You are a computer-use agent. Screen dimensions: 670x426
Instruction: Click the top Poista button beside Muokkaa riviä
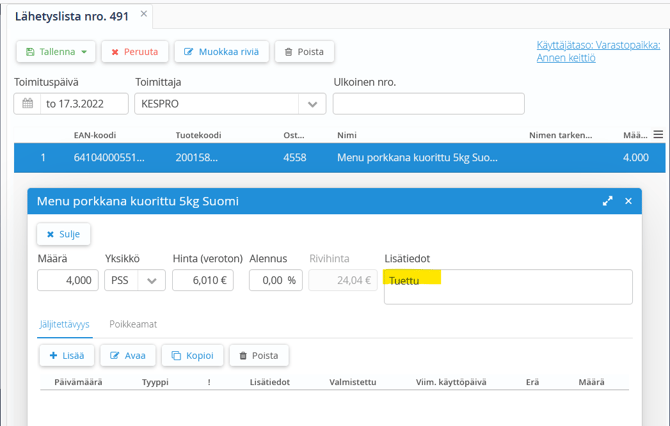[x=304, y=52]
